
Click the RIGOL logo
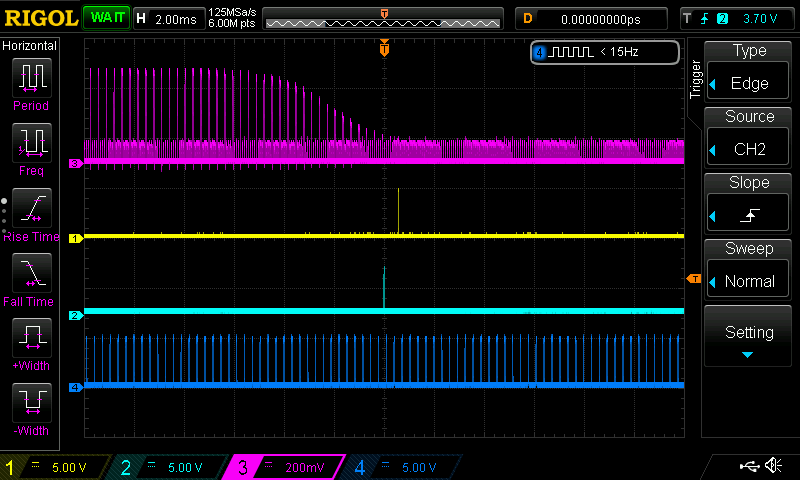(x=40, y=18)
